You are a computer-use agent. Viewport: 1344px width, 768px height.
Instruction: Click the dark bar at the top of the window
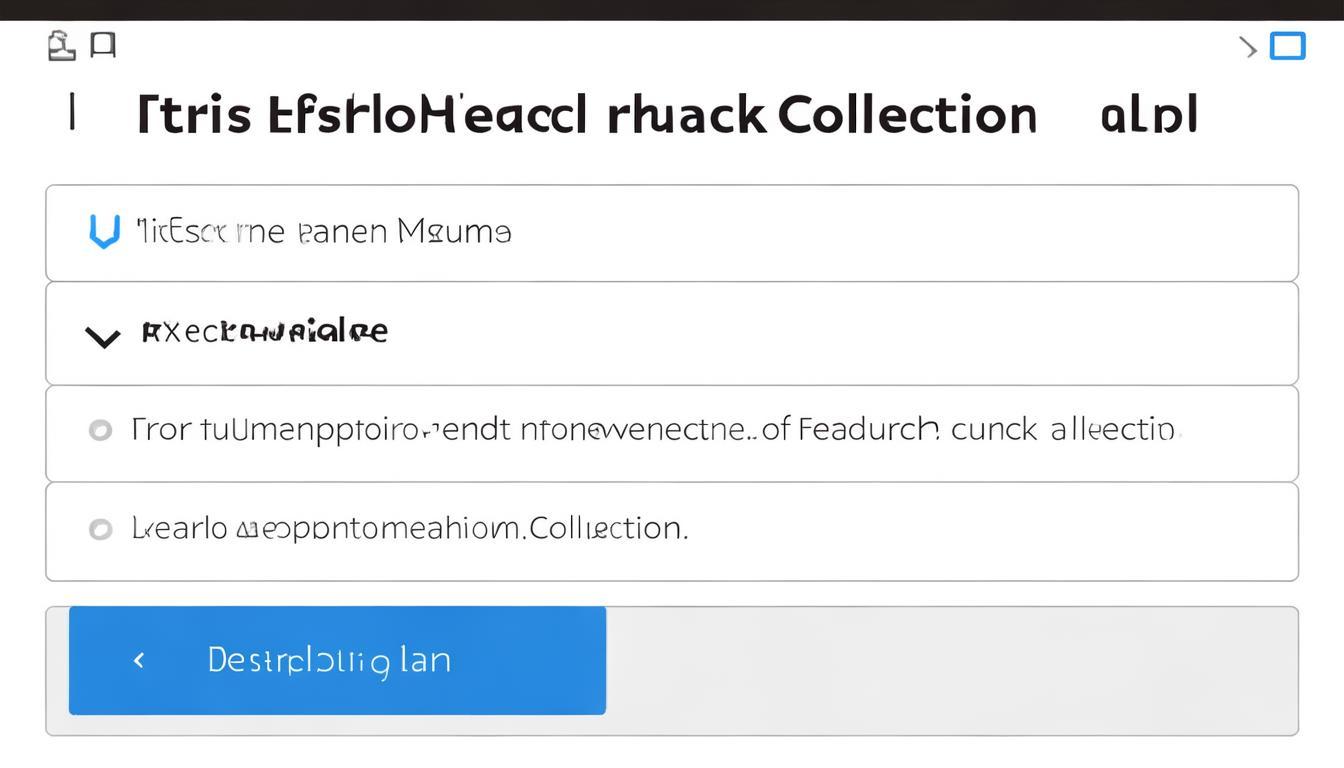coord(672,10)
